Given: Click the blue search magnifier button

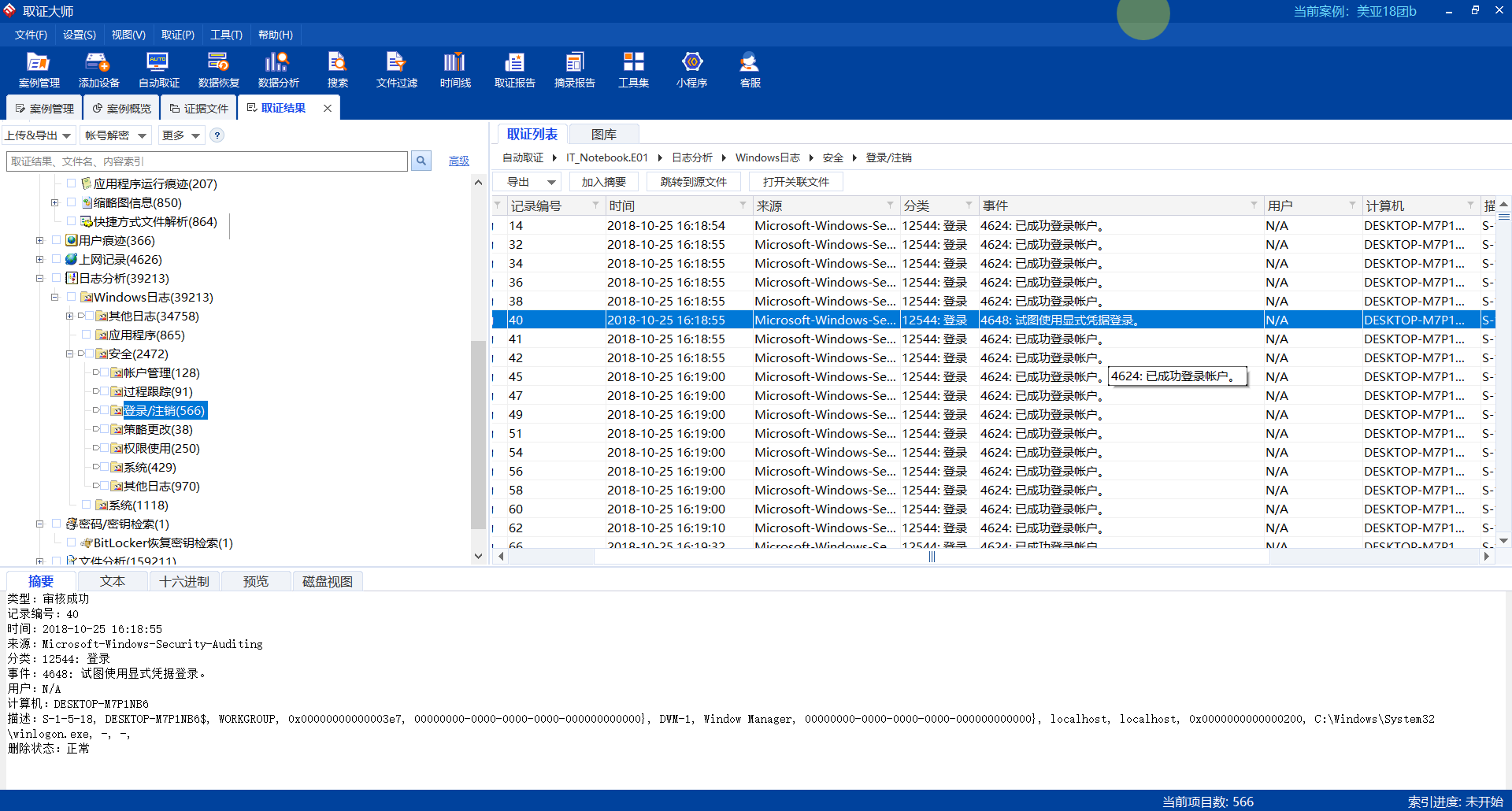Looking at the screenshot, I should coord(421,161).
